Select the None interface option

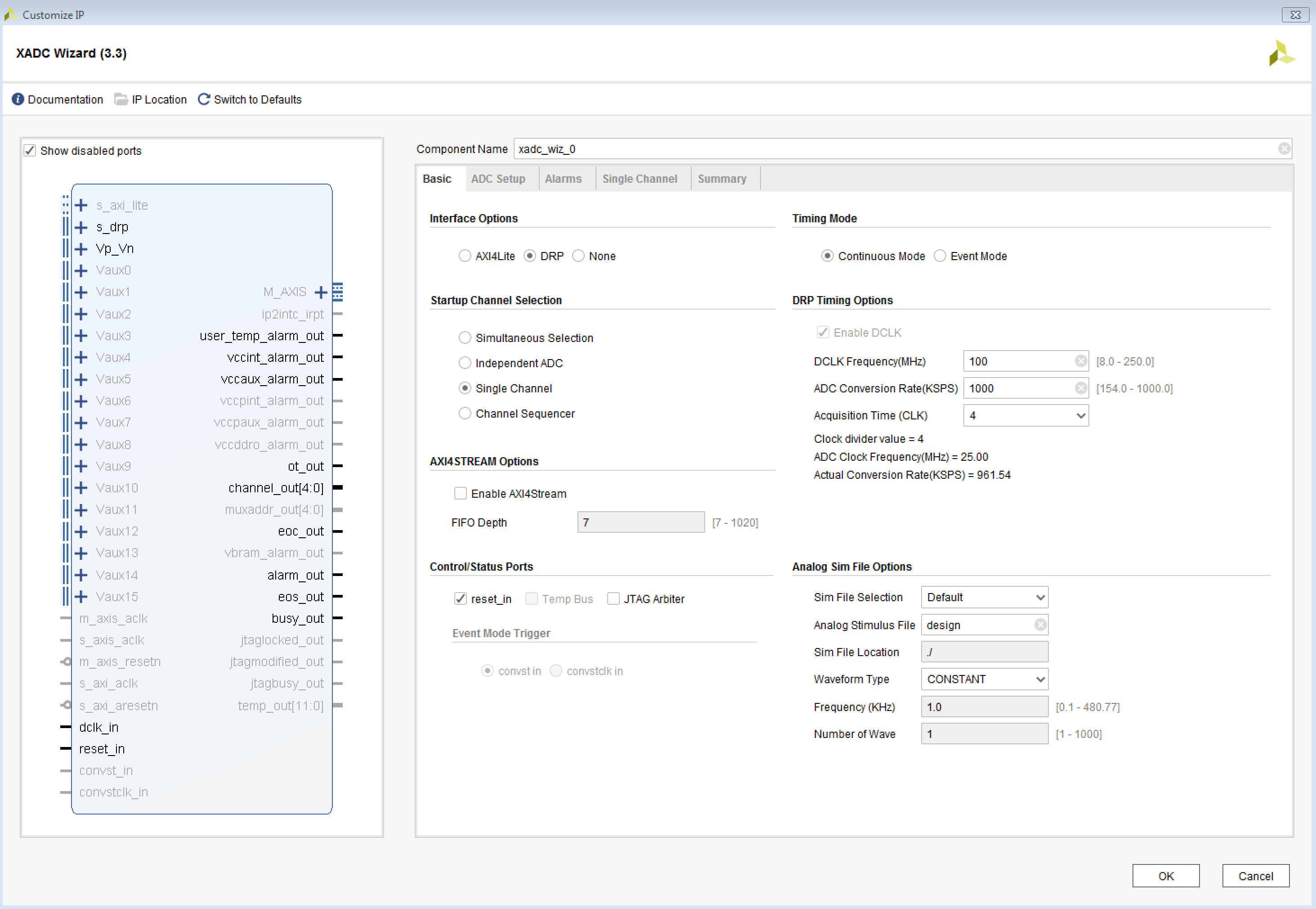coord(578,256)
